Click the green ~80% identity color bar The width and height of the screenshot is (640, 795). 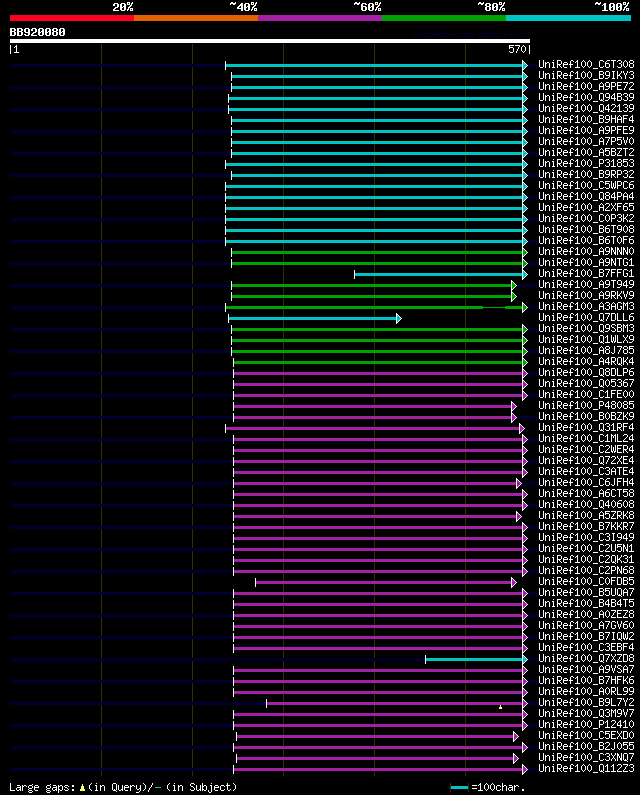[444, 18]
